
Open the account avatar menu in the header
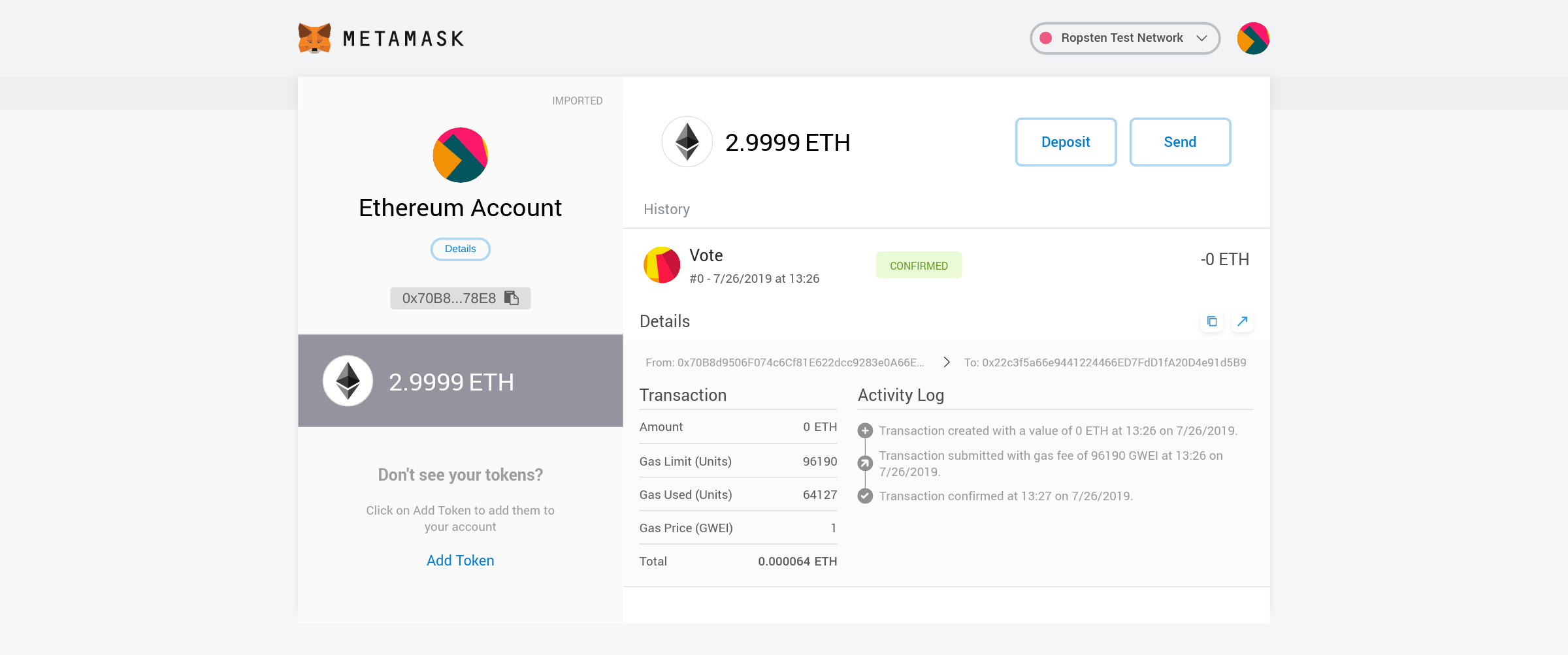click(x=1252, y=39)
